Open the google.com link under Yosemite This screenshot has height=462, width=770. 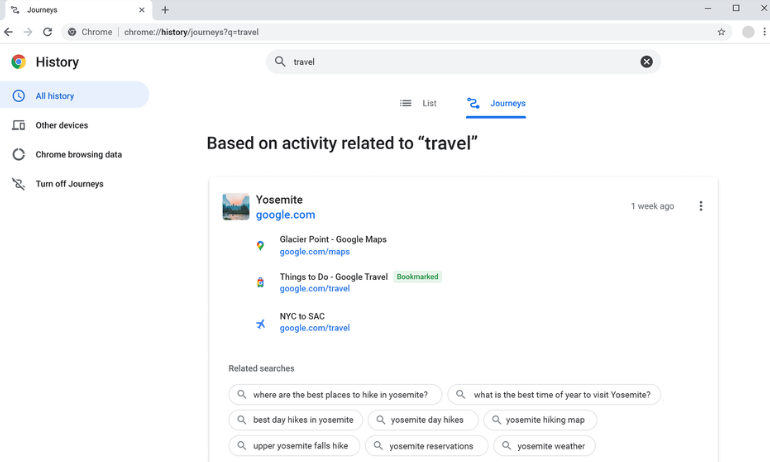click(x=285, y=215)
